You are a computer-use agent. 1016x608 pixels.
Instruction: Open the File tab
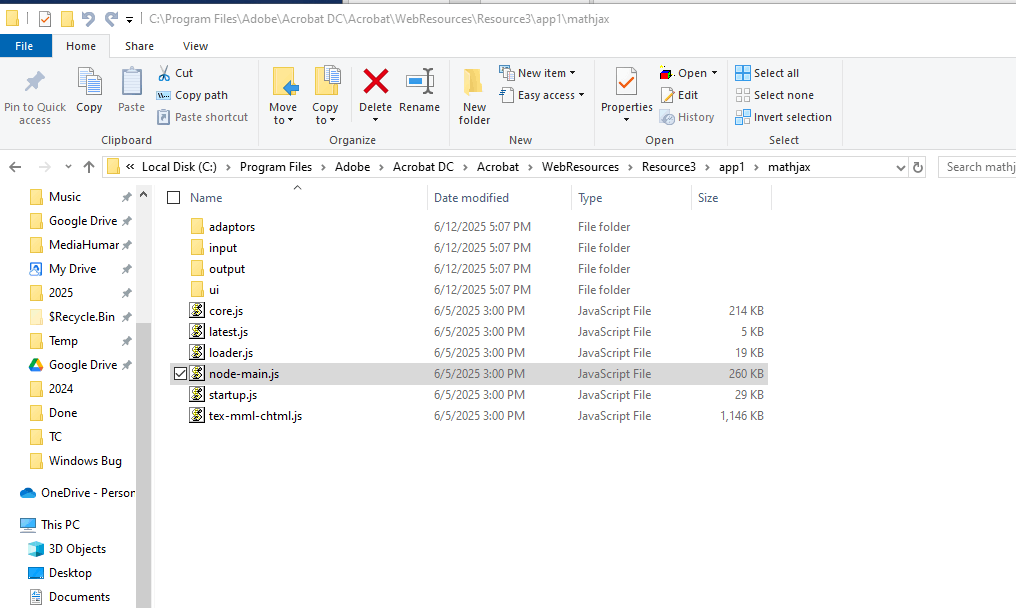click(25, 46)
